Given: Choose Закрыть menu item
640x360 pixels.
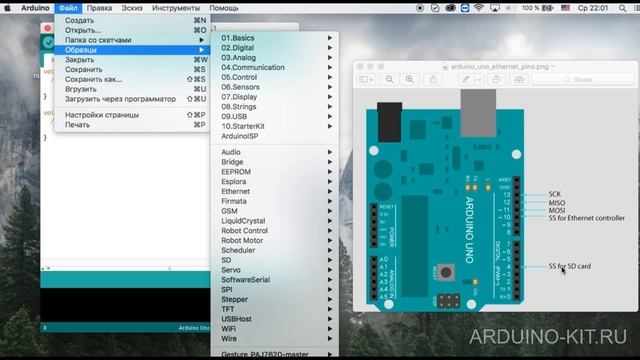Looking at the screenshot, I should [132, 60].
